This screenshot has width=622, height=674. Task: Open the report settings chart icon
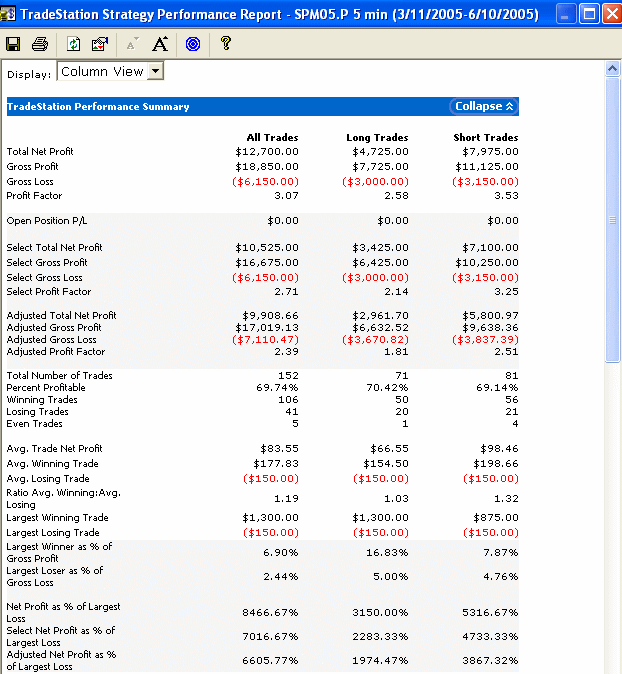pyautogui.click(x=100, y=44)
